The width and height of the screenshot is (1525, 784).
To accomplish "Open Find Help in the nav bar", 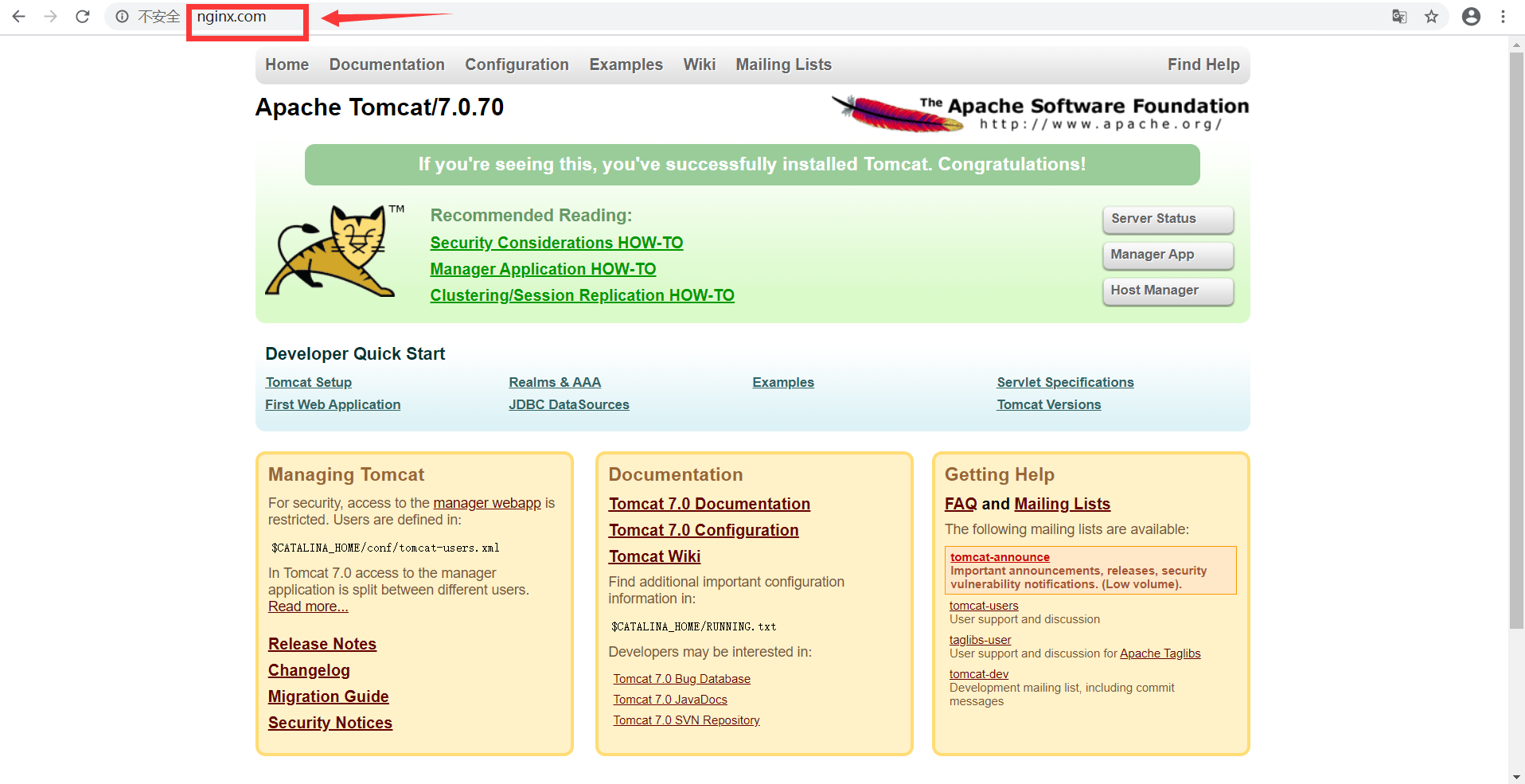I will pos(1203,64).
